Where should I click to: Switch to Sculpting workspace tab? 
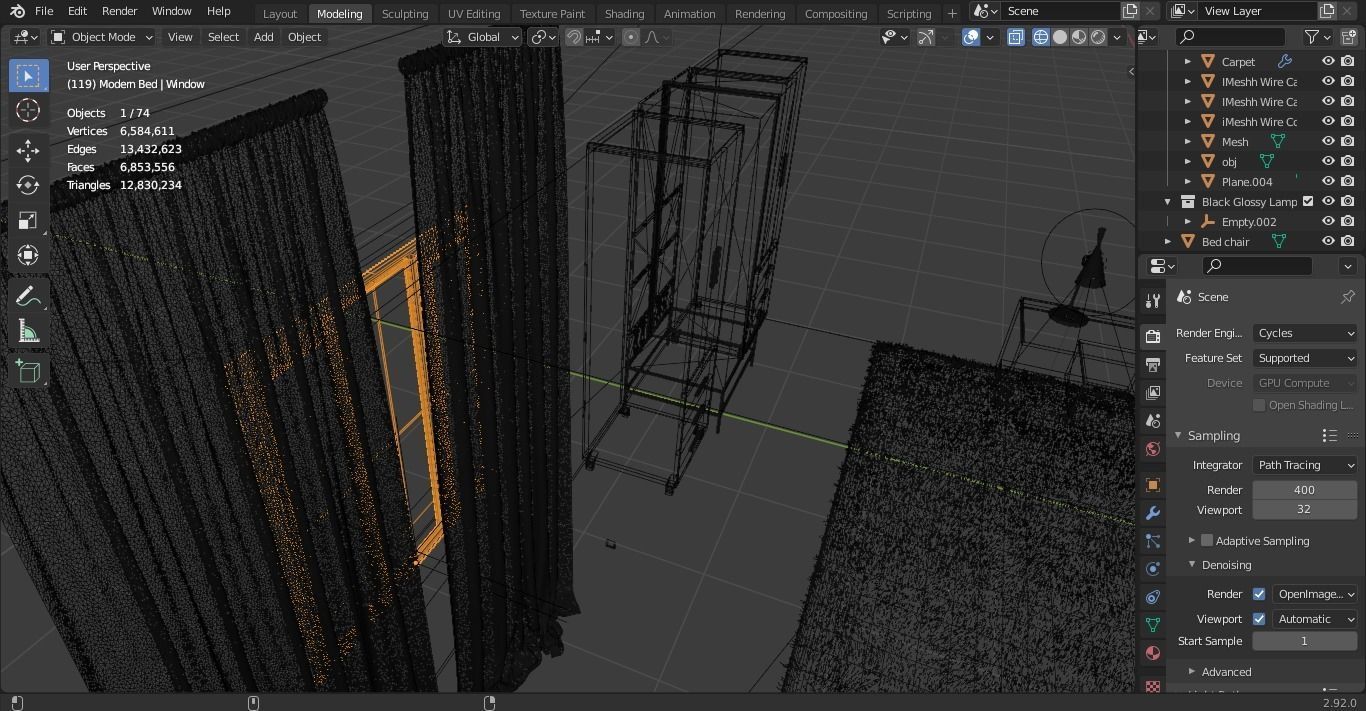pos(405,13)
